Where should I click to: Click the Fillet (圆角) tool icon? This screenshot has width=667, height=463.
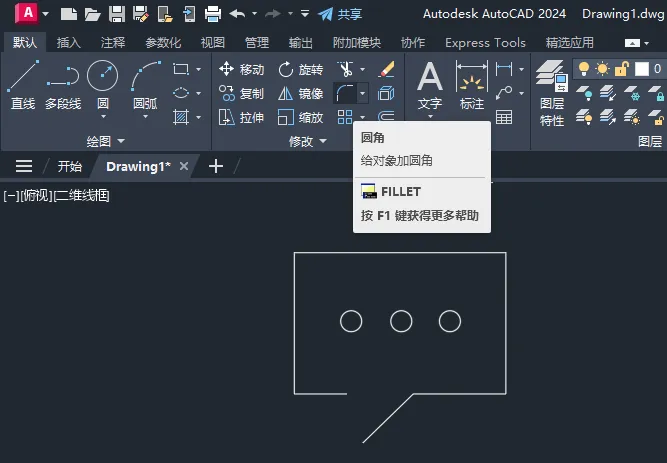pyautogui.click(x=345, y=93)
